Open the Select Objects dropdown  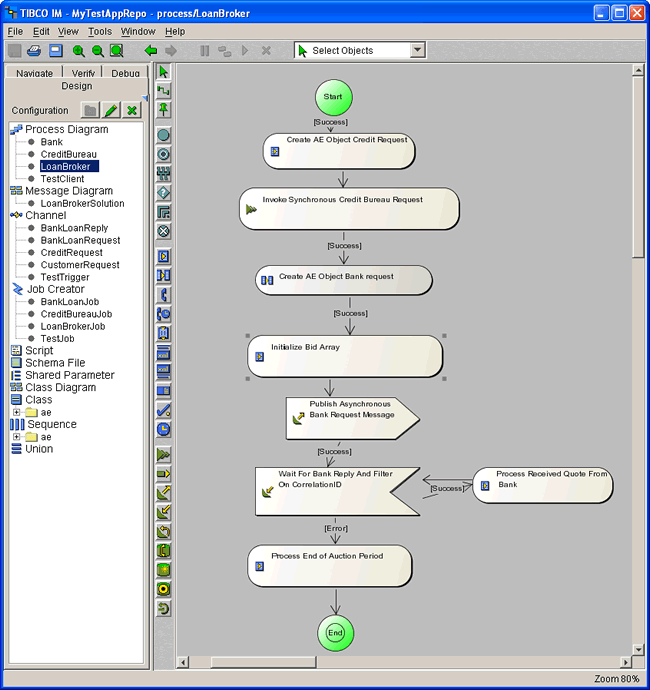[417, 50]
